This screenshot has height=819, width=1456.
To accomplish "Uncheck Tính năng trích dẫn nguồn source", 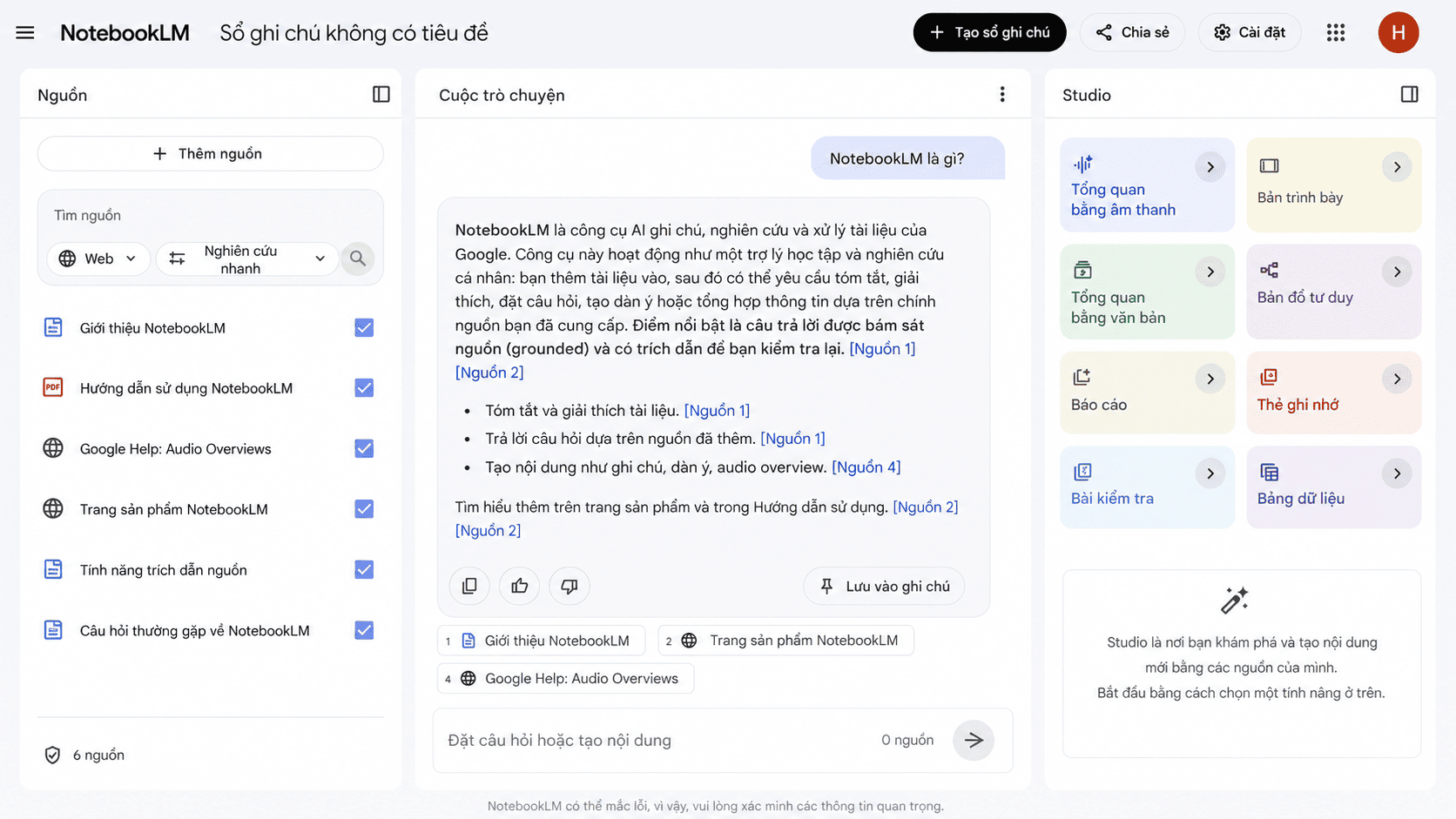I will point(364,569).
